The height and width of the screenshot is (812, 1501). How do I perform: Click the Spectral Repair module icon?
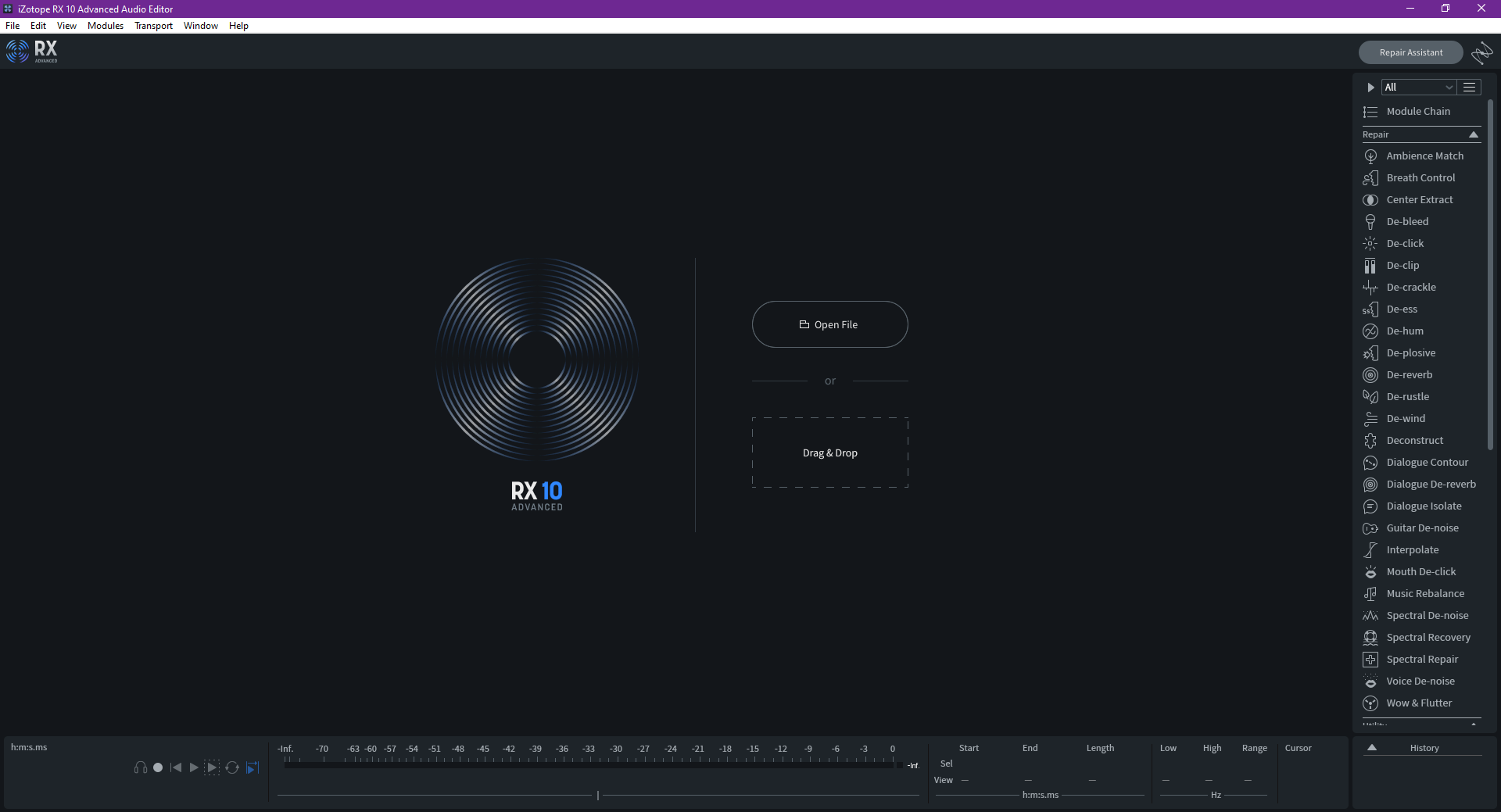[x=1370, y=660]
